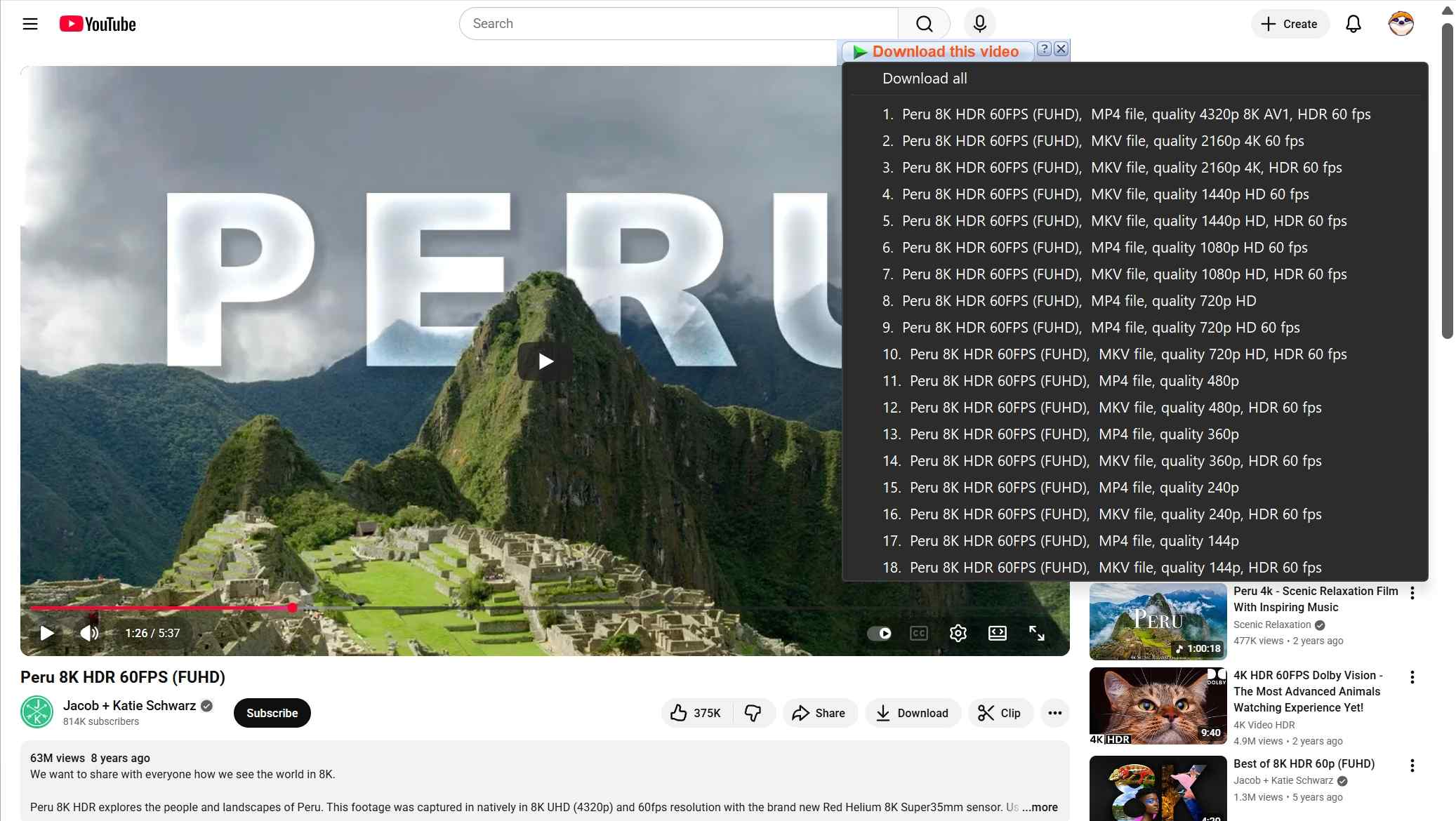Enter fullscreen mode in player
This screenshot has height=821, width=1456.
pos(1037,633)
